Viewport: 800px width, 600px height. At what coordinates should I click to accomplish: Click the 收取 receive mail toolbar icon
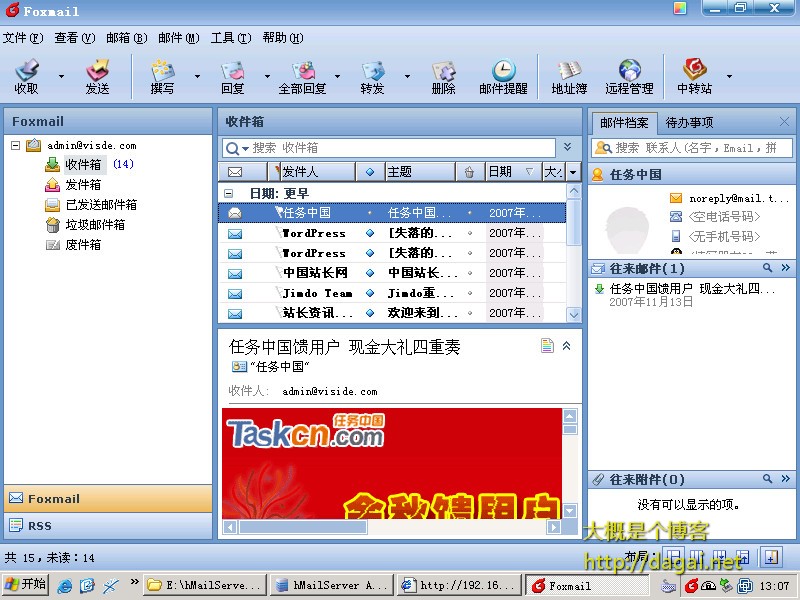tap(27, 70)
